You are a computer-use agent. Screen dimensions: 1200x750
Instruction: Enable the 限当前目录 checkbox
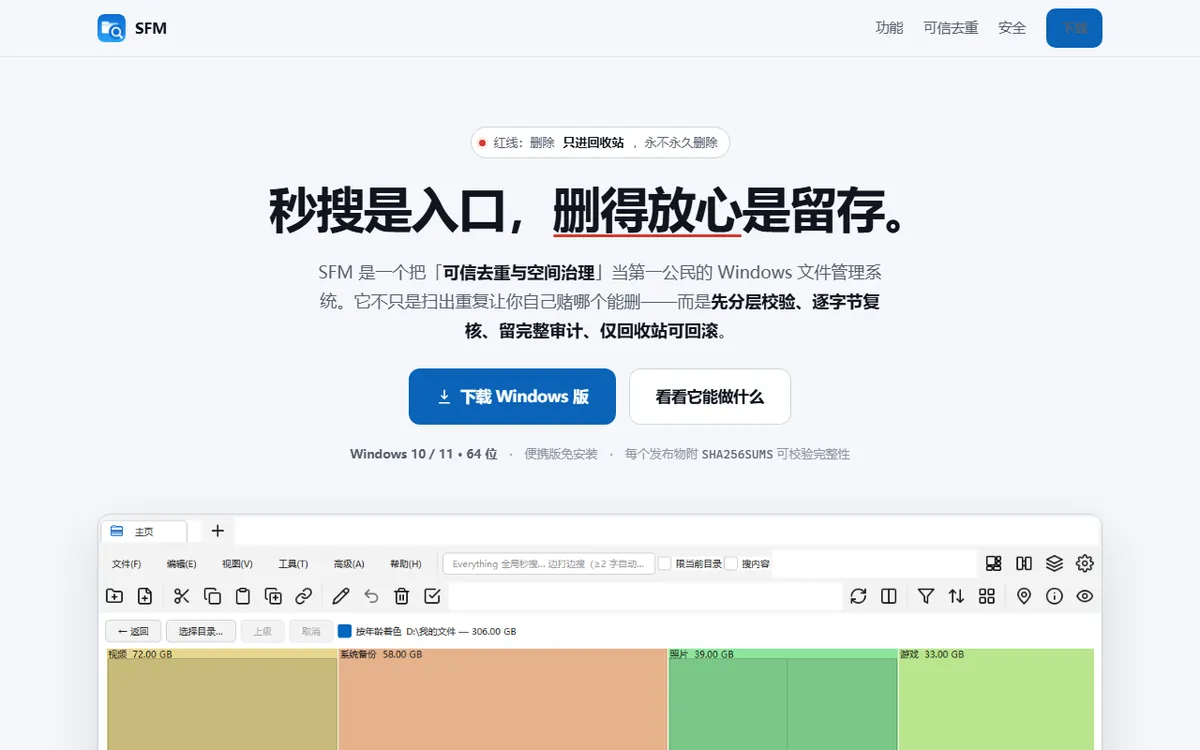664,564
